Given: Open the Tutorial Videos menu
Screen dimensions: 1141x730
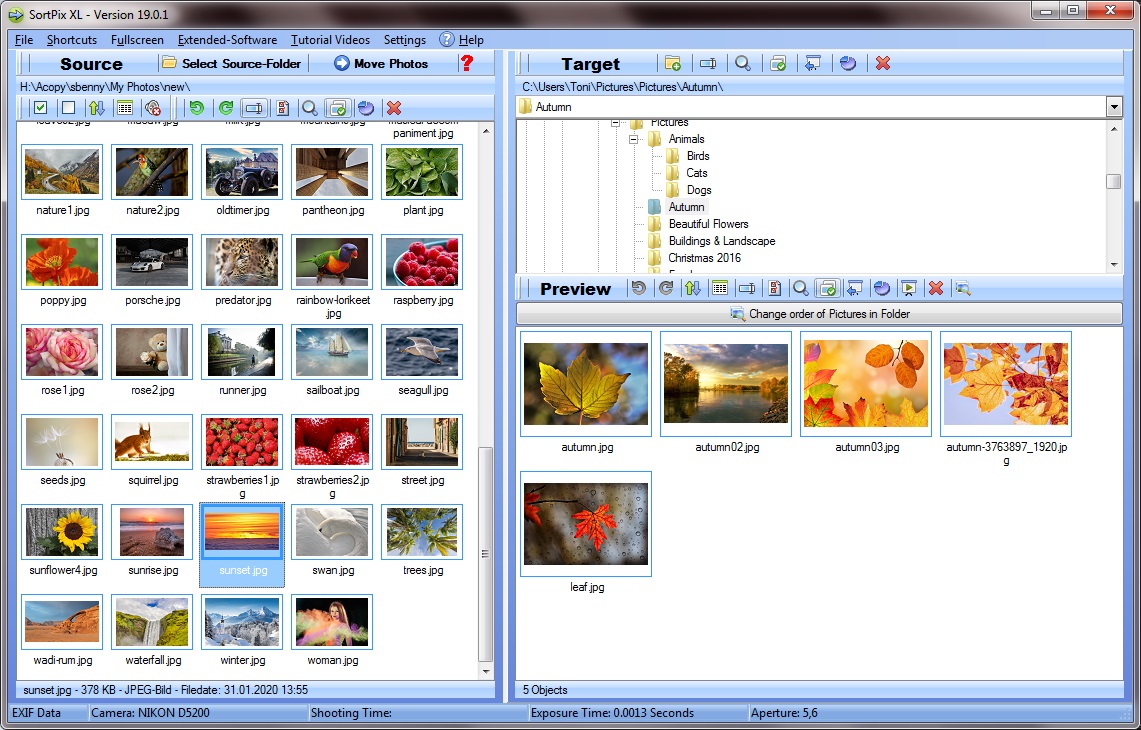Looking at the screenshot, I should tap(330, 40).
